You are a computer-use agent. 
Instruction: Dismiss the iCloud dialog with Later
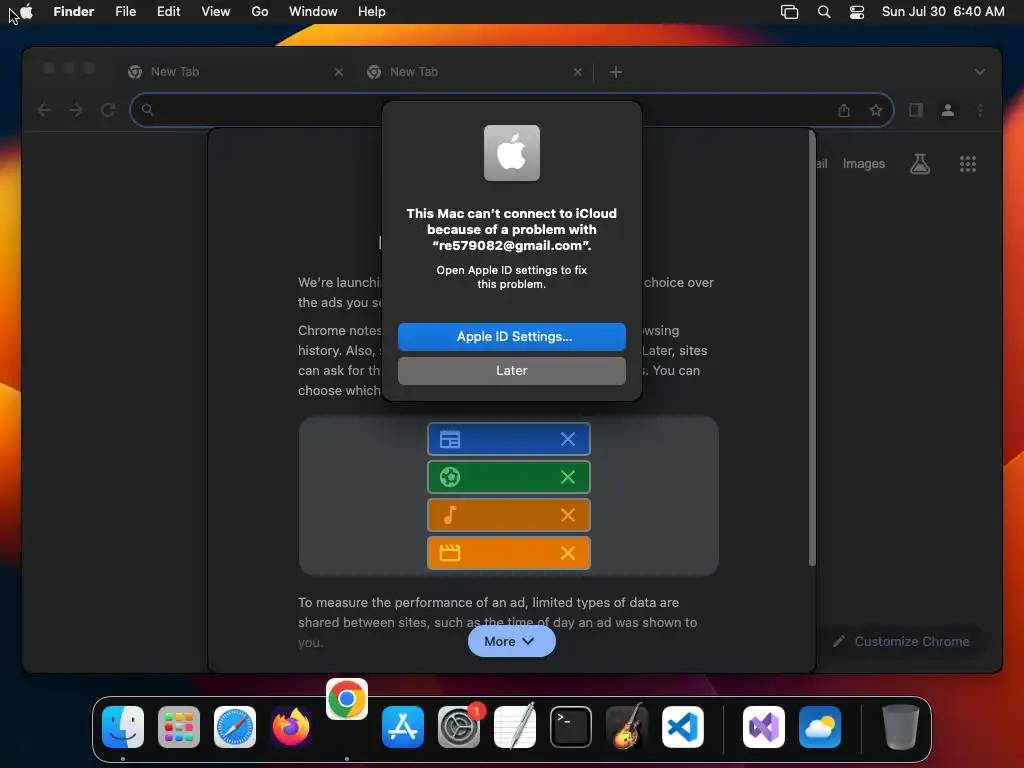511,370
